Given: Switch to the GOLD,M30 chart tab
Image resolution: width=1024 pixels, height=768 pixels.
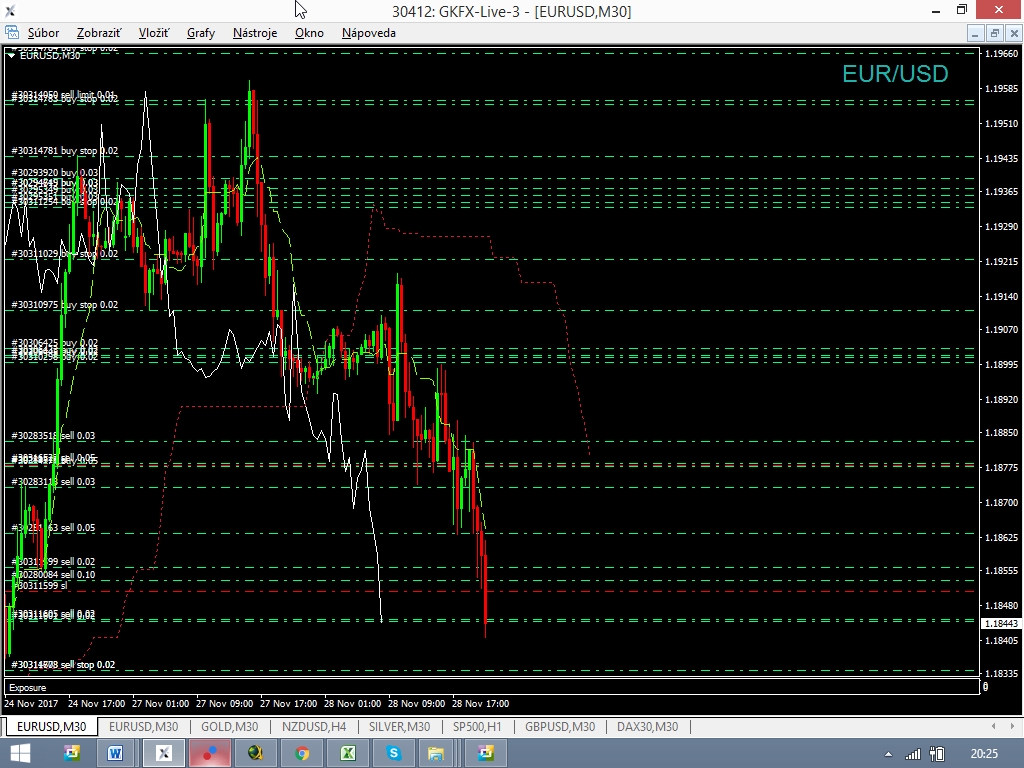Looking at the screenshot, I should click(229, 726).
